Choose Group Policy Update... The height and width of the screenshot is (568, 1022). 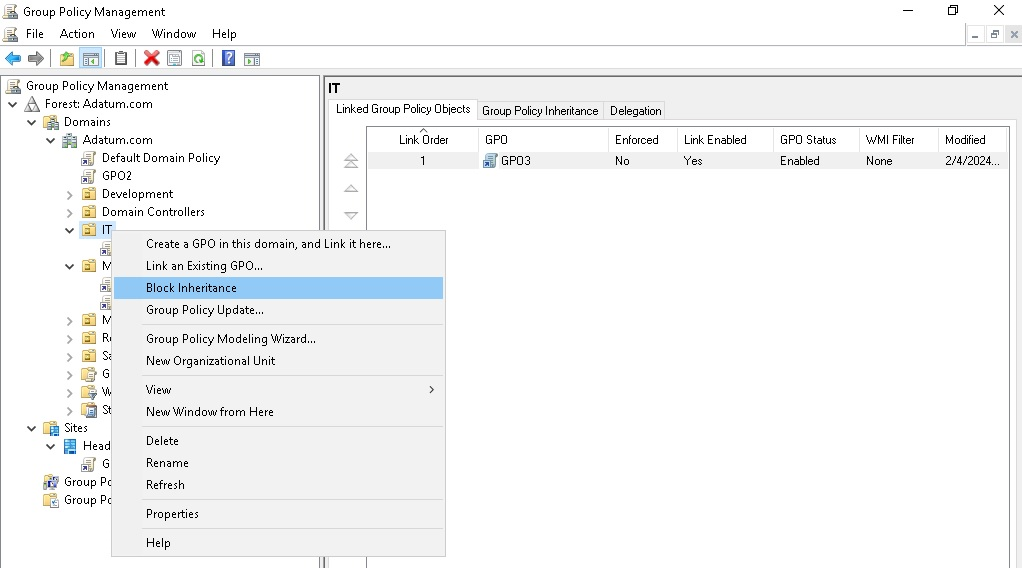click(x=278, y=310)
